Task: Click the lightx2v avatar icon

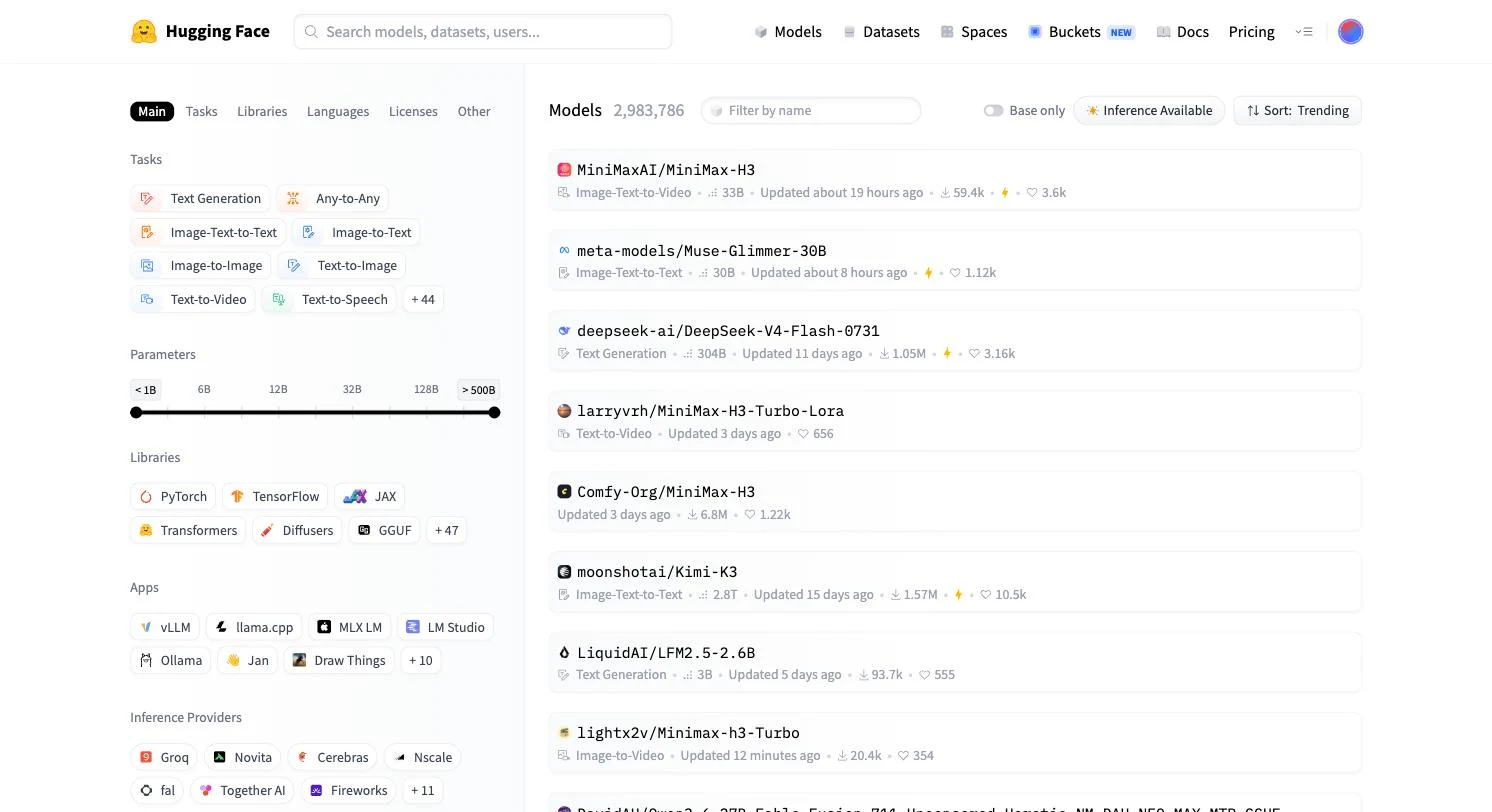Action: point(564,732)
